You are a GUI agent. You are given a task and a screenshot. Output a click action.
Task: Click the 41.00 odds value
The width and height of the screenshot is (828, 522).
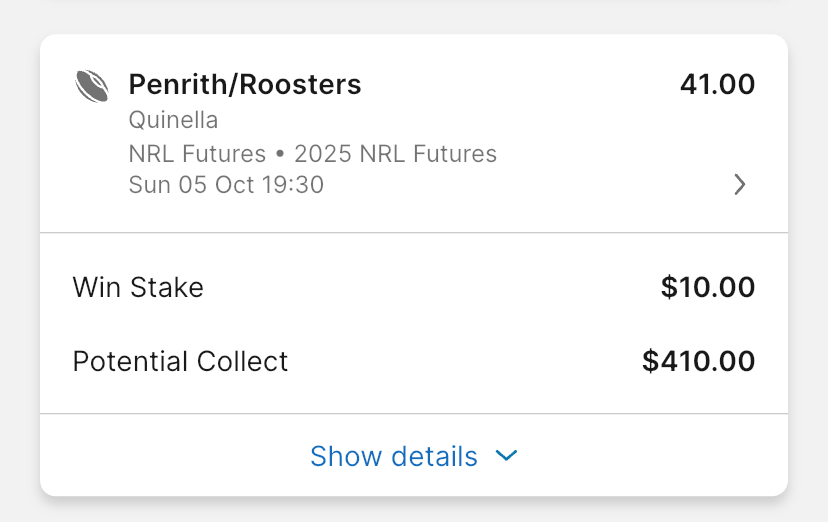click(x=717, y=85)
